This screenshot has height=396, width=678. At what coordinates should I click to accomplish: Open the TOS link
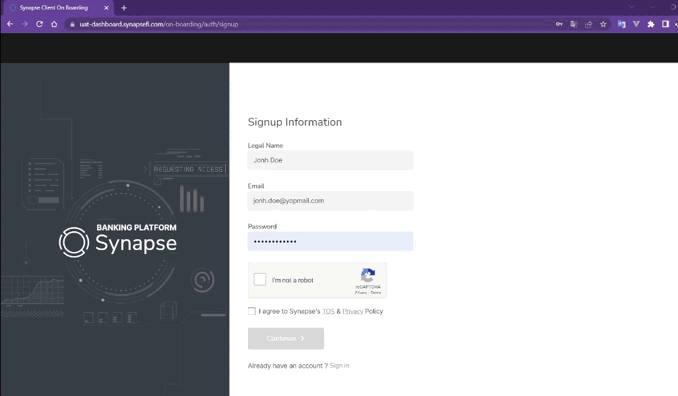point(328,311)
